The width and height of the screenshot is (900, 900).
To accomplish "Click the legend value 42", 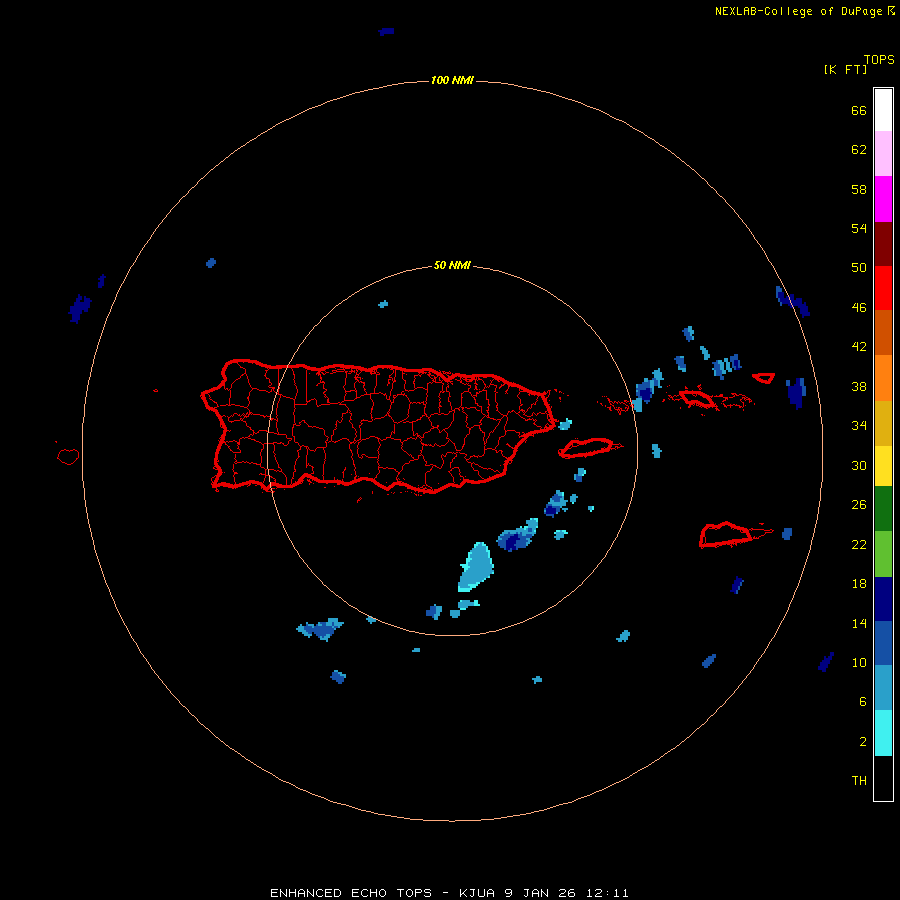I will pos(859,347).
